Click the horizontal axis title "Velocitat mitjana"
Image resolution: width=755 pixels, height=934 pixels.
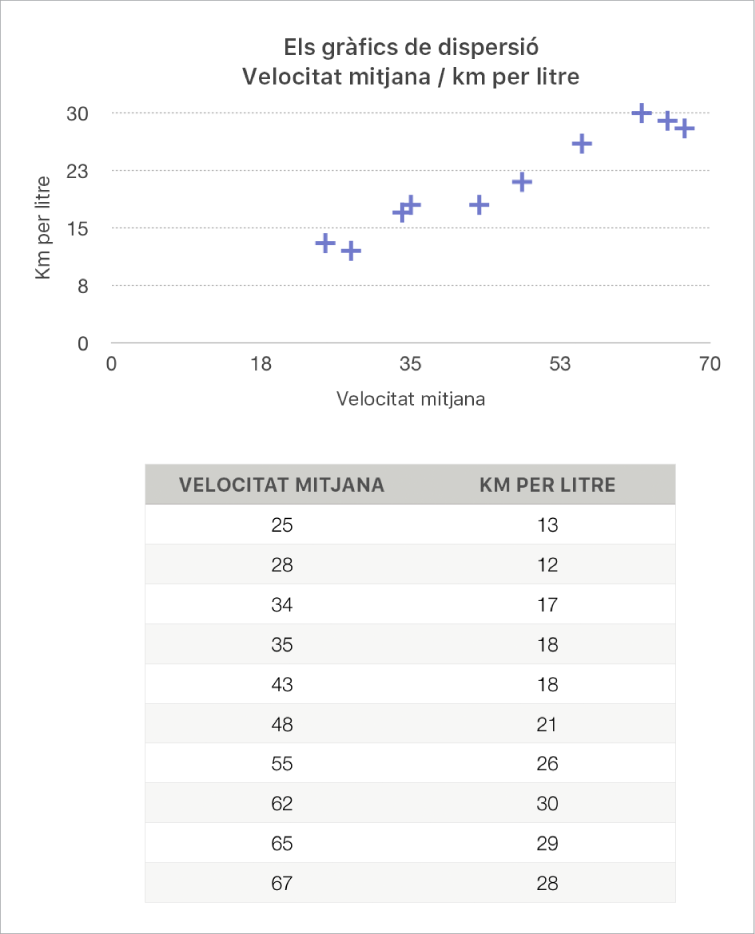(x=411, y=399)
